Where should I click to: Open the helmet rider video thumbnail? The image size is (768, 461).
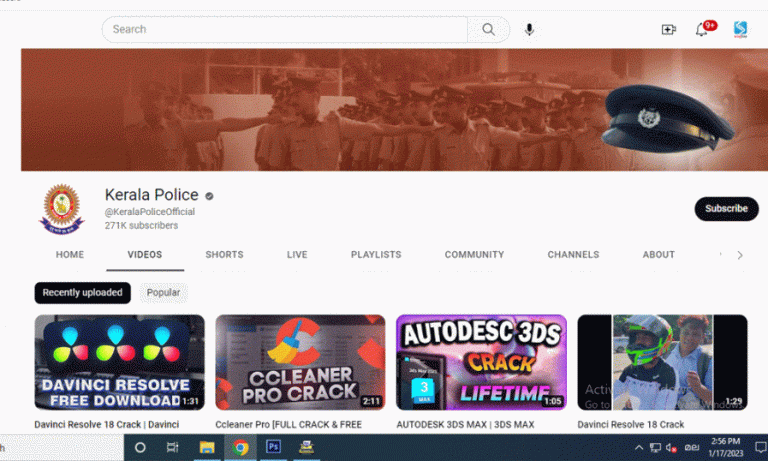(662, 362)
